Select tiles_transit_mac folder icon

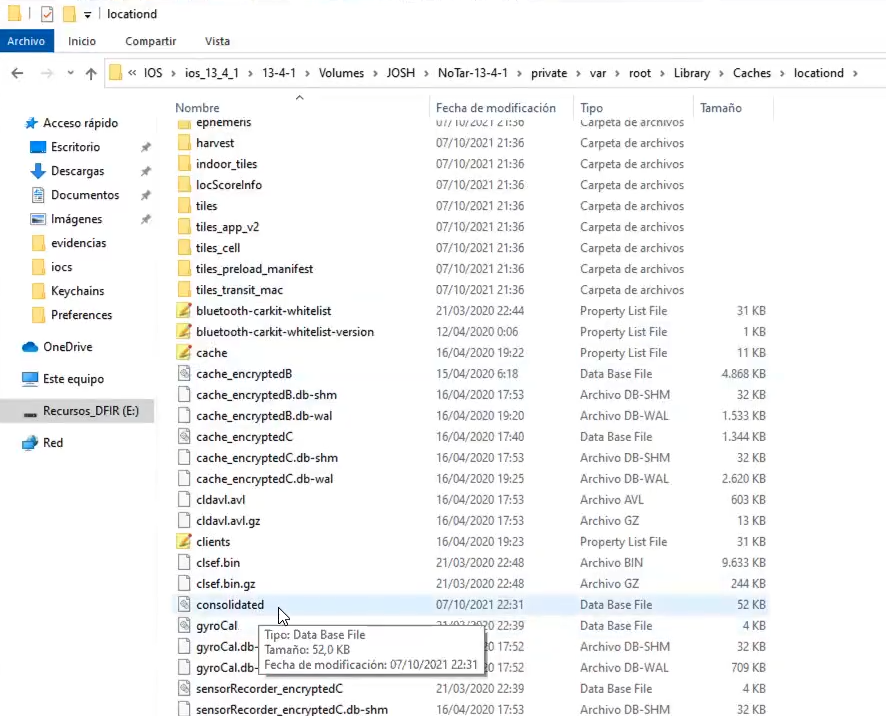coord(184,289)
